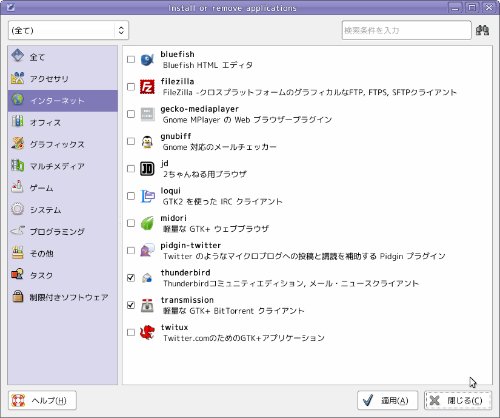Check the loqui checkbox

[x=131, y=196]
